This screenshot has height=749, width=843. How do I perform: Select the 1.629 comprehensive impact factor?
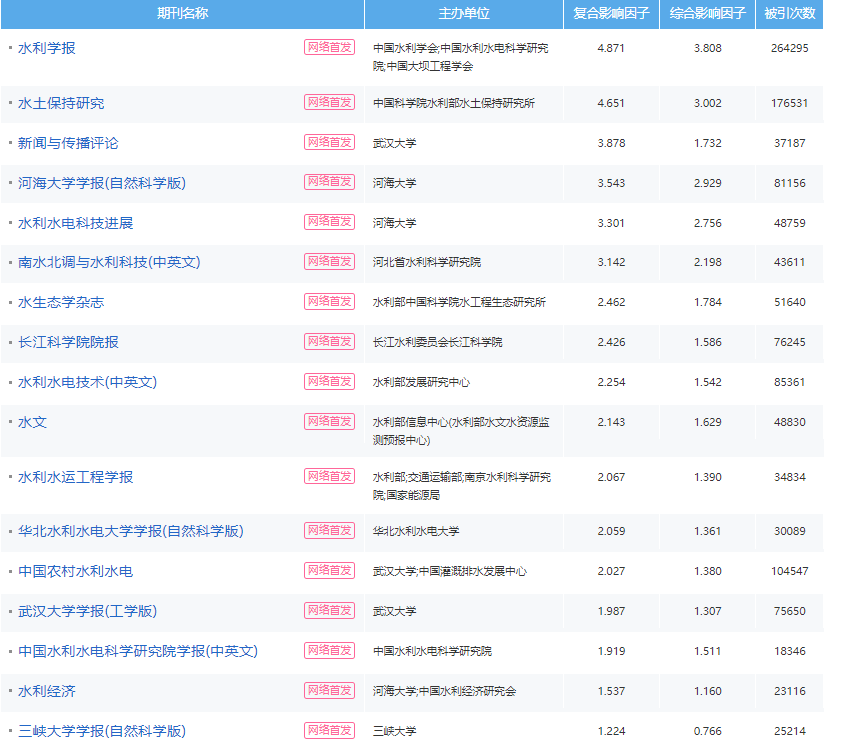[708, 422]
